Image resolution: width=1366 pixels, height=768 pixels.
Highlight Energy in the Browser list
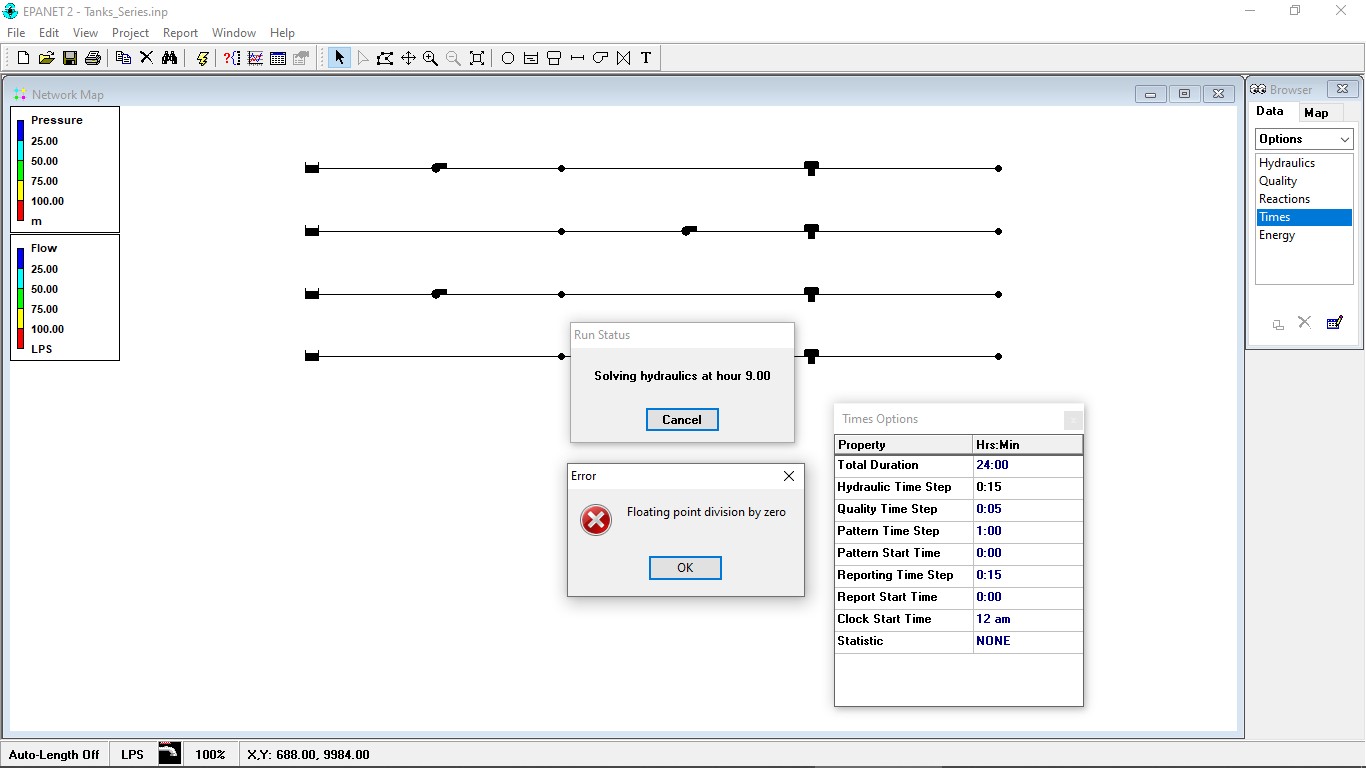1277,235
